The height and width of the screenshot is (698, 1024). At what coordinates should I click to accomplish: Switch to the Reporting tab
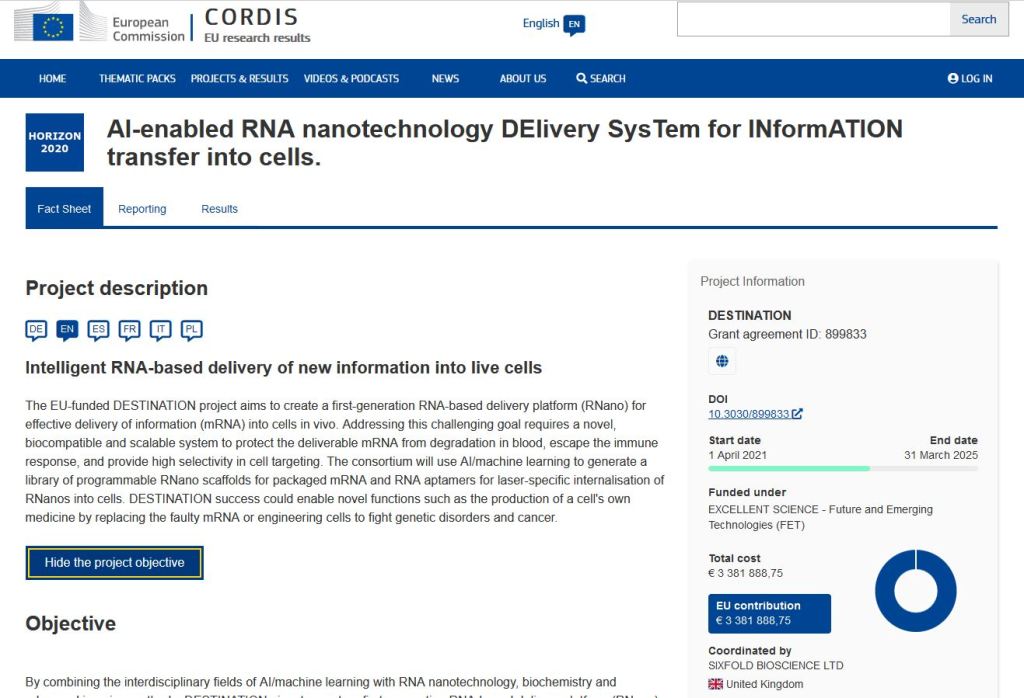point(142,209)
